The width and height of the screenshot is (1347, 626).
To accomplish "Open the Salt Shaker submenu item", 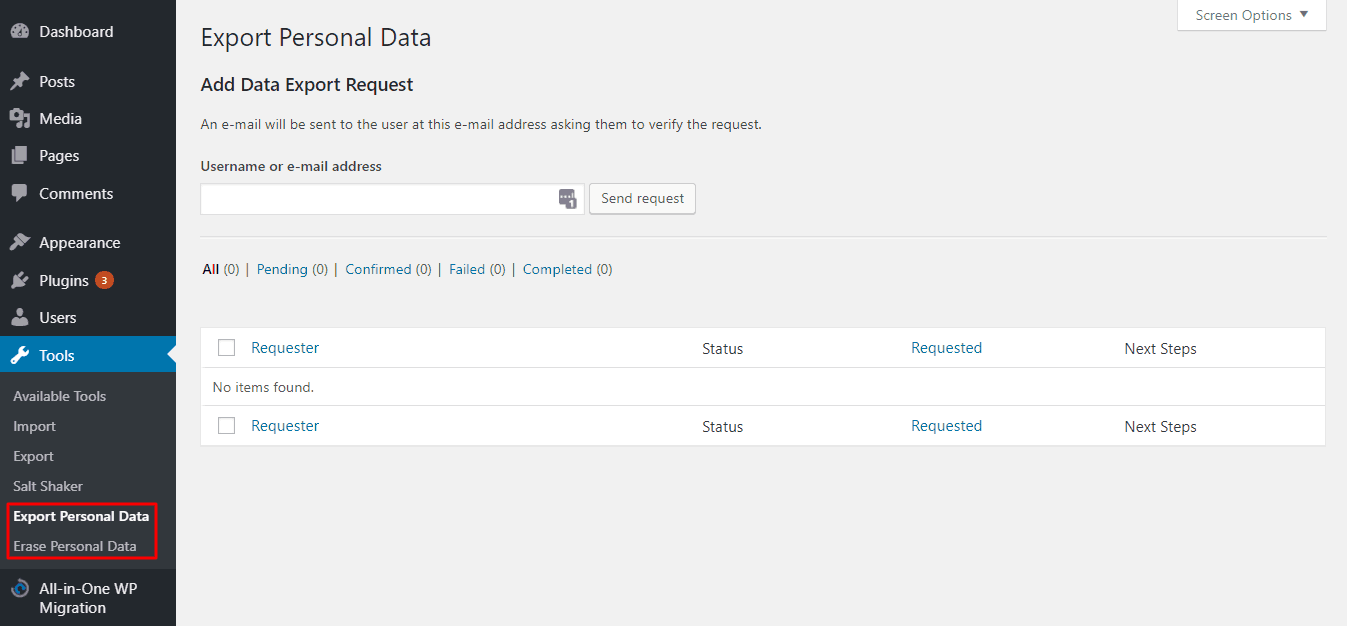I will [48, 486].
